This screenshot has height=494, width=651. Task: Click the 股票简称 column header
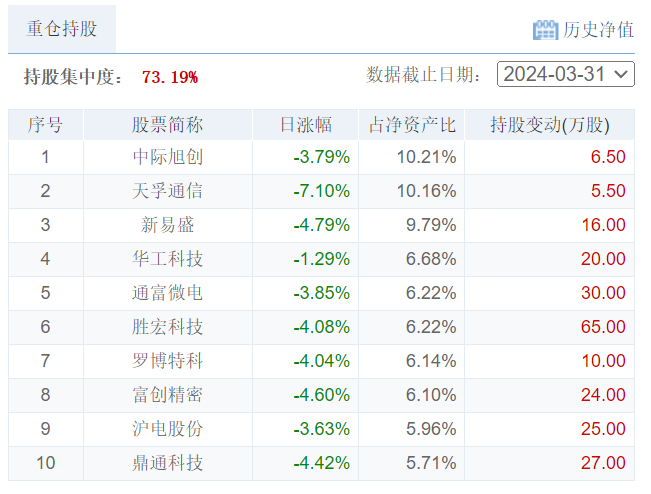[168, 125]
